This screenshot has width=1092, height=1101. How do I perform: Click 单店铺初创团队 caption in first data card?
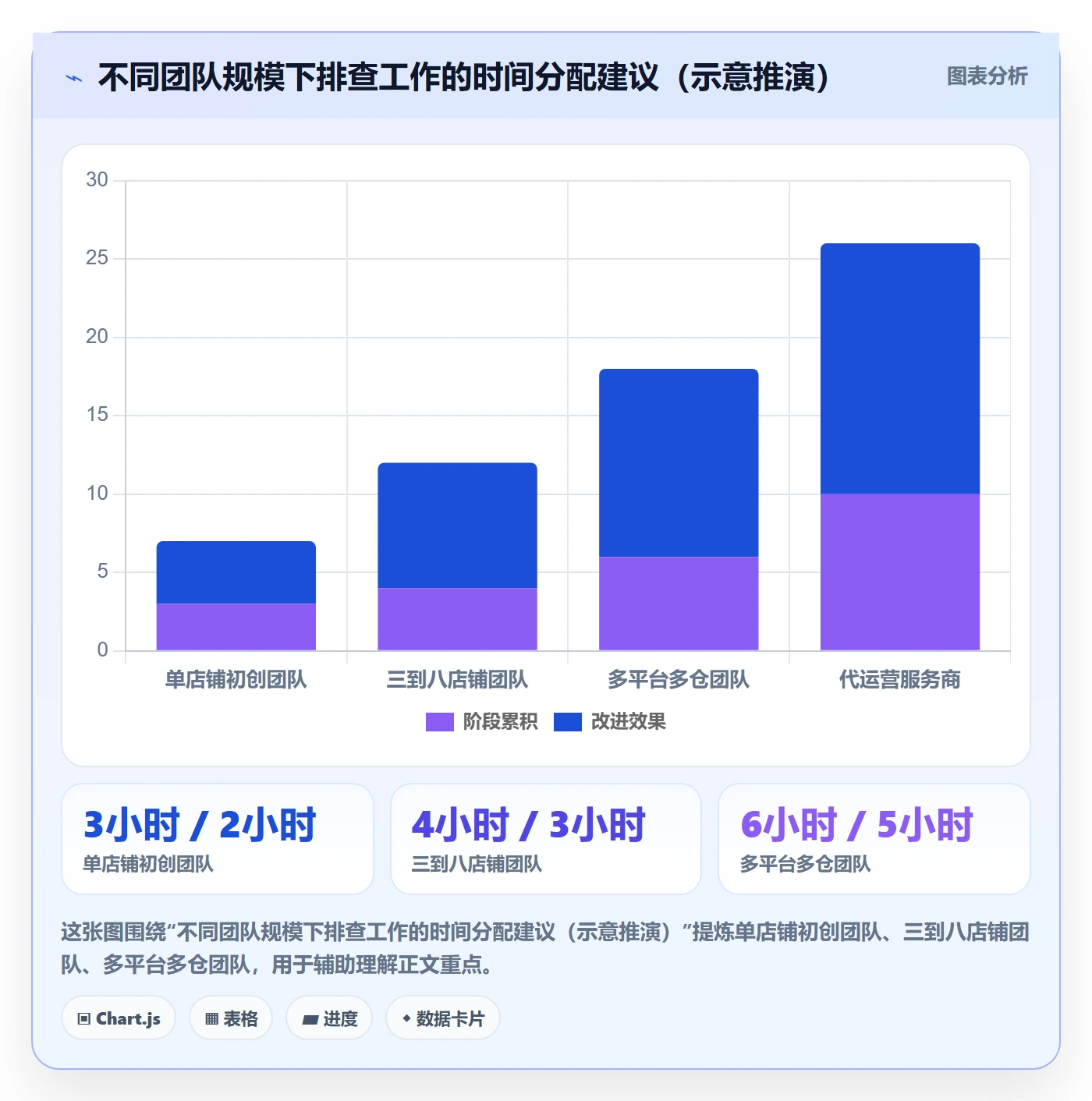click(148, 864)
